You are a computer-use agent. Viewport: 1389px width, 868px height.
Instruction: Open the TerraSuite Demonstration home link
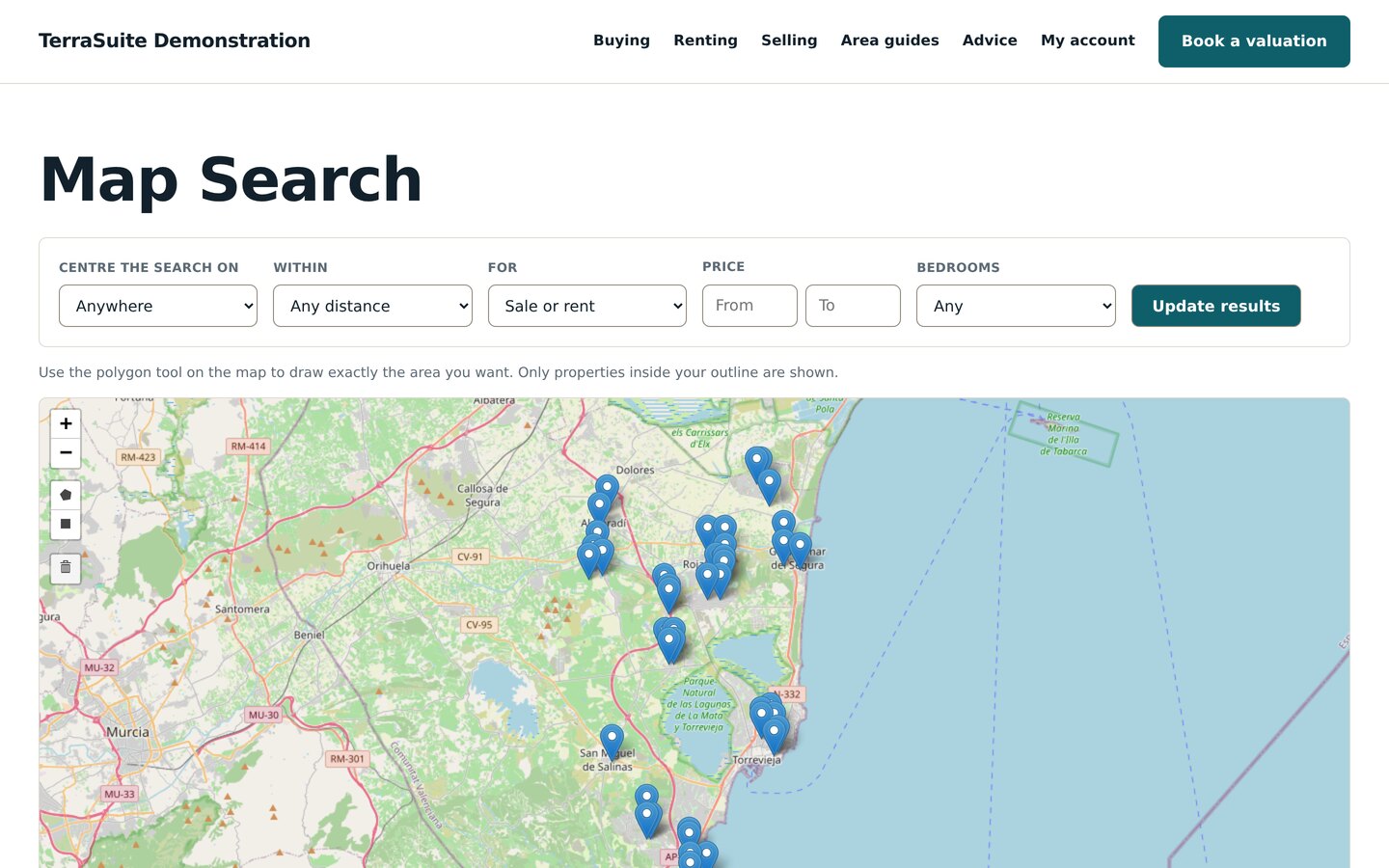[175, 41]
